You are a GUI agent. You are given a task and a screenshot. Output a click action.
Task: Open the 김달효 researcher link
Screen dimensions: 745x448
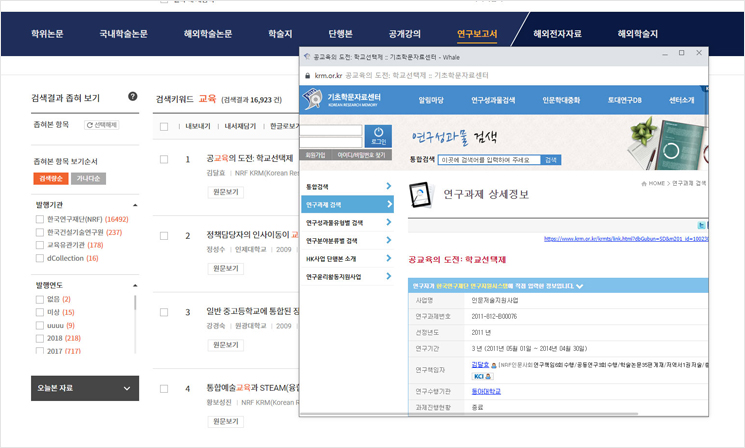[480, 364]
